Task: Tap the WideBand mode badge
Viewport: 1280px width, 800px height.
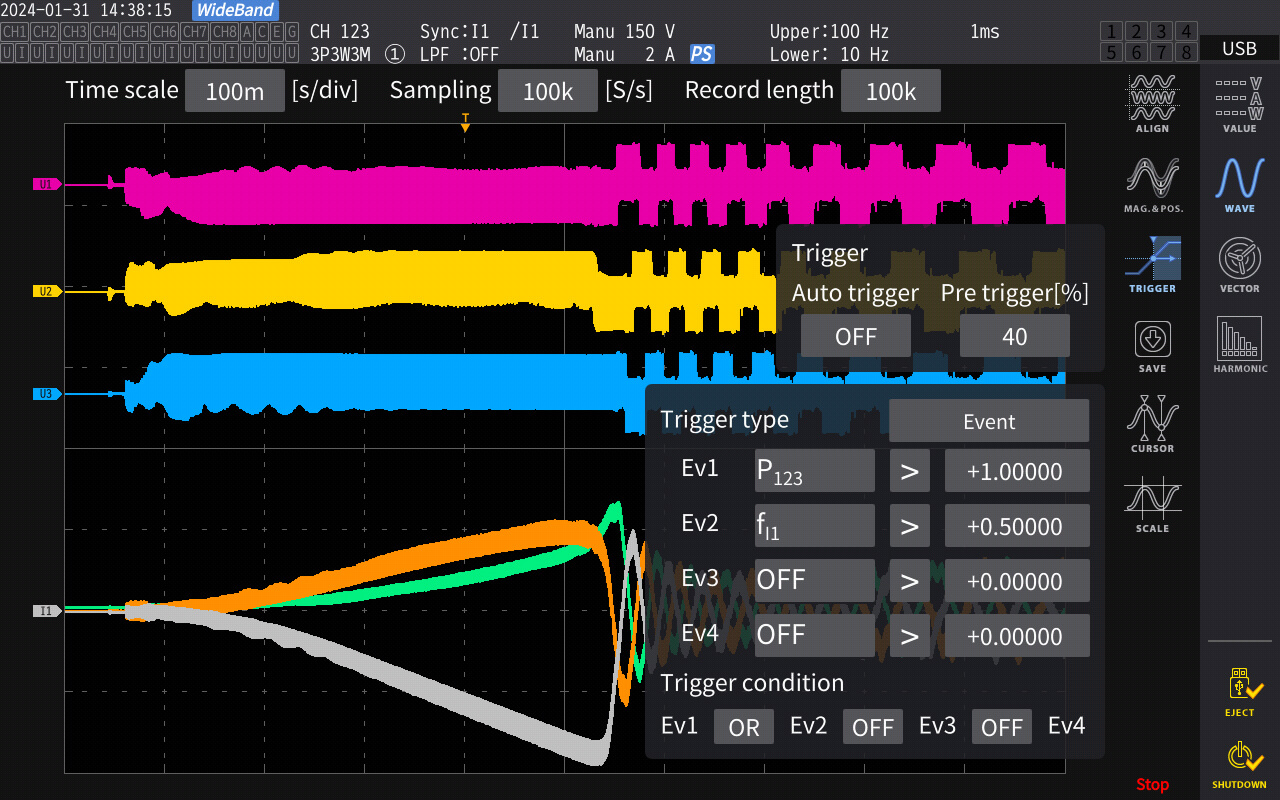Action: [x=235, y=10]
